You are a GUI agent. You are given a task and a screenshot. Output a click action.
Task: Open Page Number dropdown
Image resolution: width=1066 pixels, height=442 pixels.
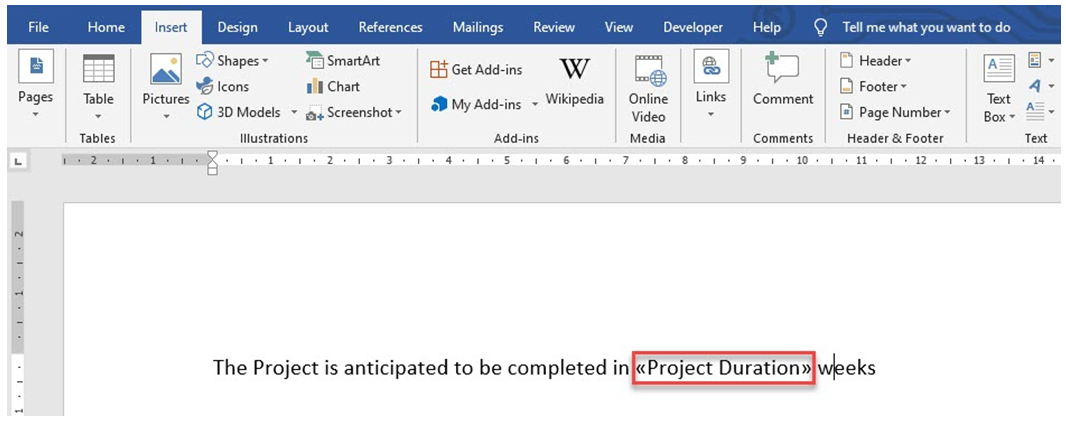[x=895, y=113]
